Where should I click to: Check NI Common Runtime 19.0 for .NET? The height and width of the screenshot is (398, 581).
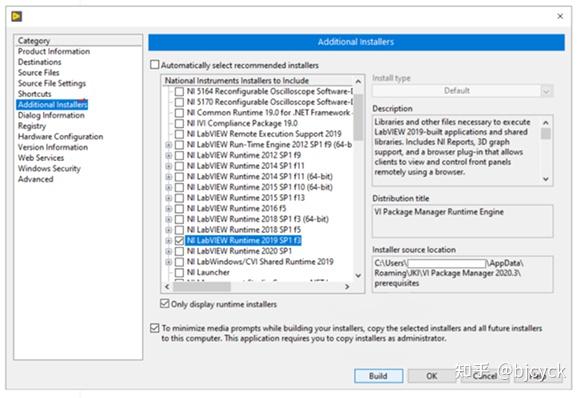click(179, 113)
